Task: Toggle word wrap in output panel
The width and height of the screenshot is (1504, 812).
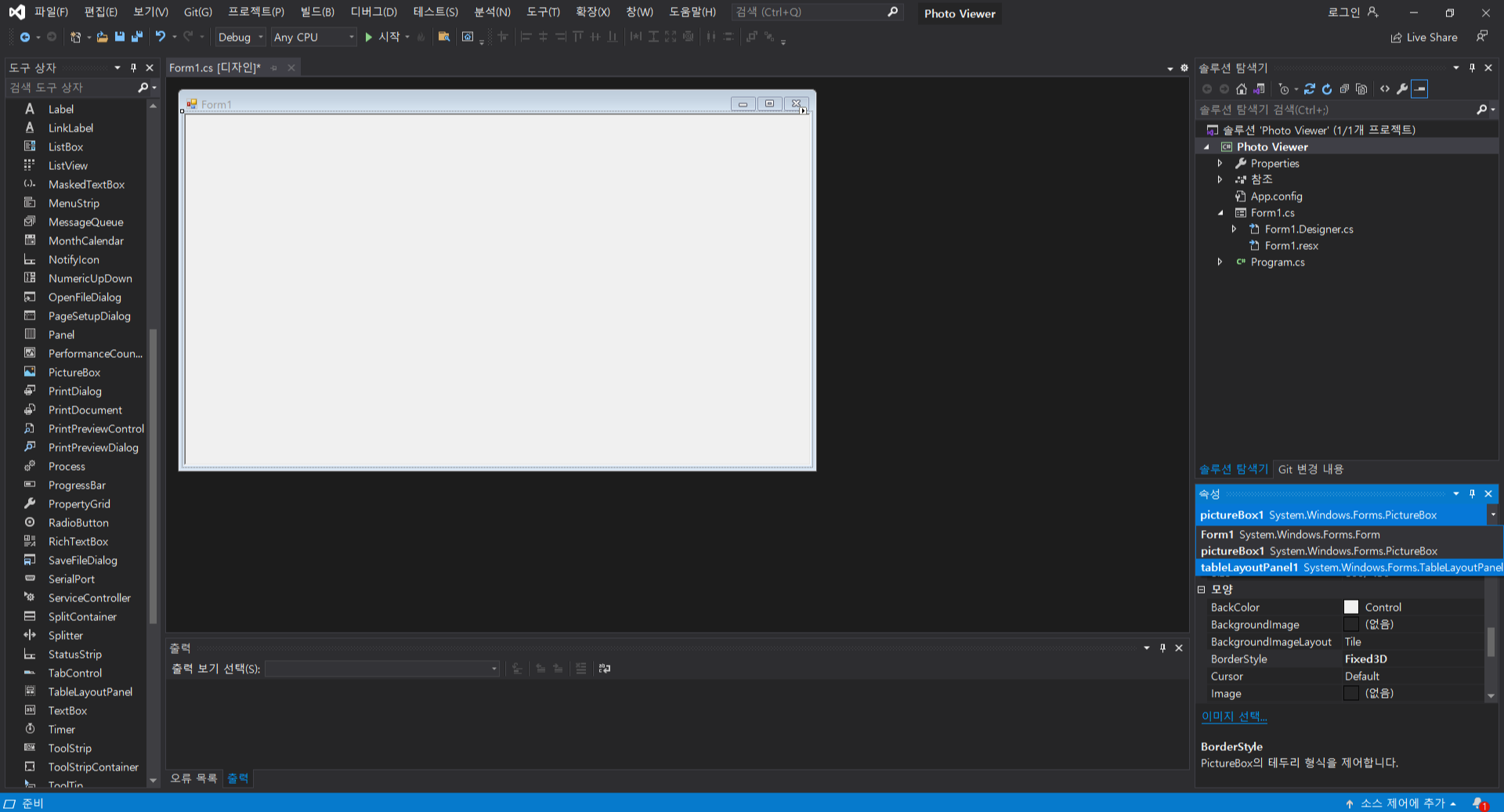Action: coord(605,669)
